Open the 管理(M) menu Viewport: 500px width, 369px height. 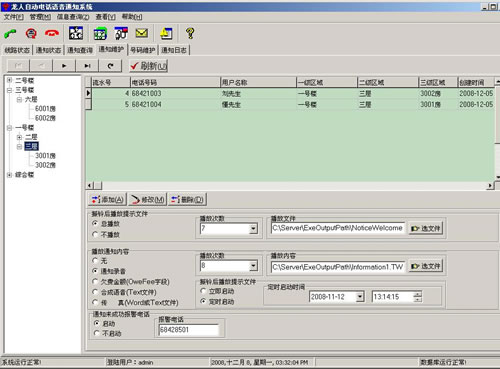40,17
